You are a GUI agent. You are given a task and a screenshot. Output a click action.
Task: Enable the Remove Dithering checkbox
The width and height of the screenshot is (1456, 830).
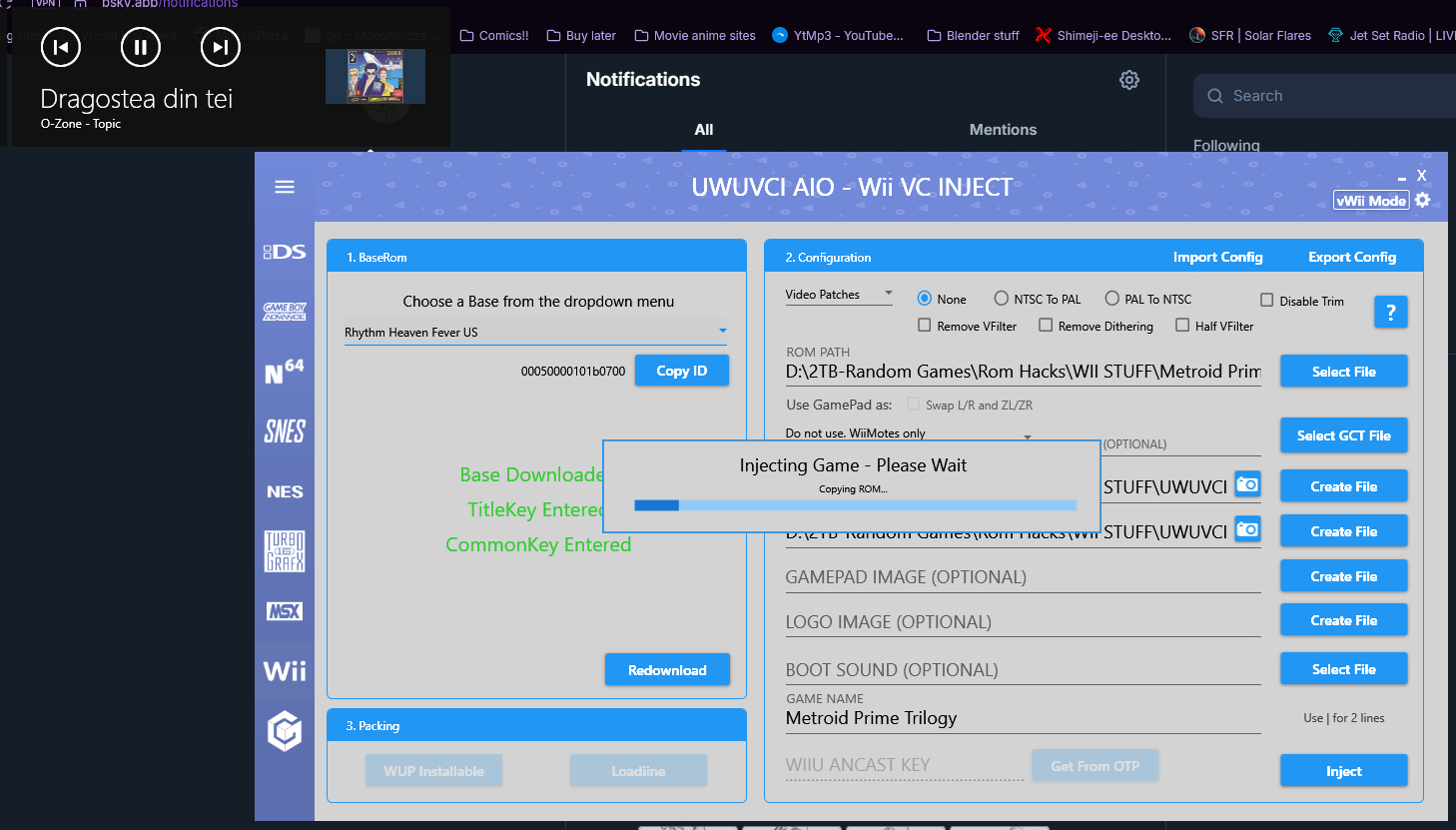coord(1046,326)
